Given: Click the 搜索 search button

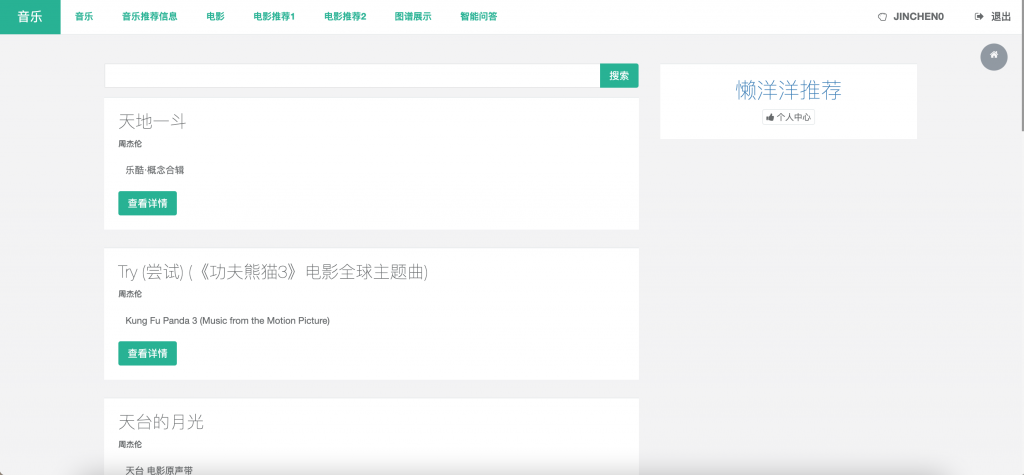Looking at the screenshot, I should [619, 76].
